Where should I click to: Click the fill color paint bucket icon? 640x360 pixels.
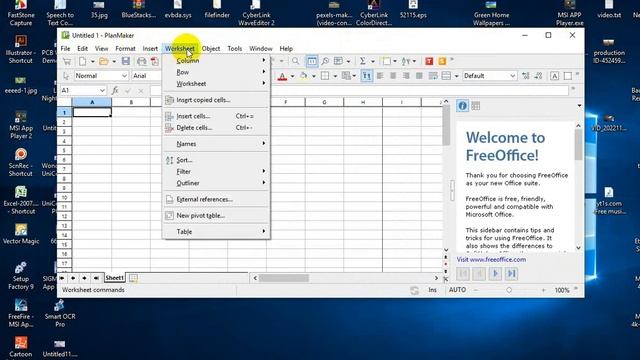304,76
